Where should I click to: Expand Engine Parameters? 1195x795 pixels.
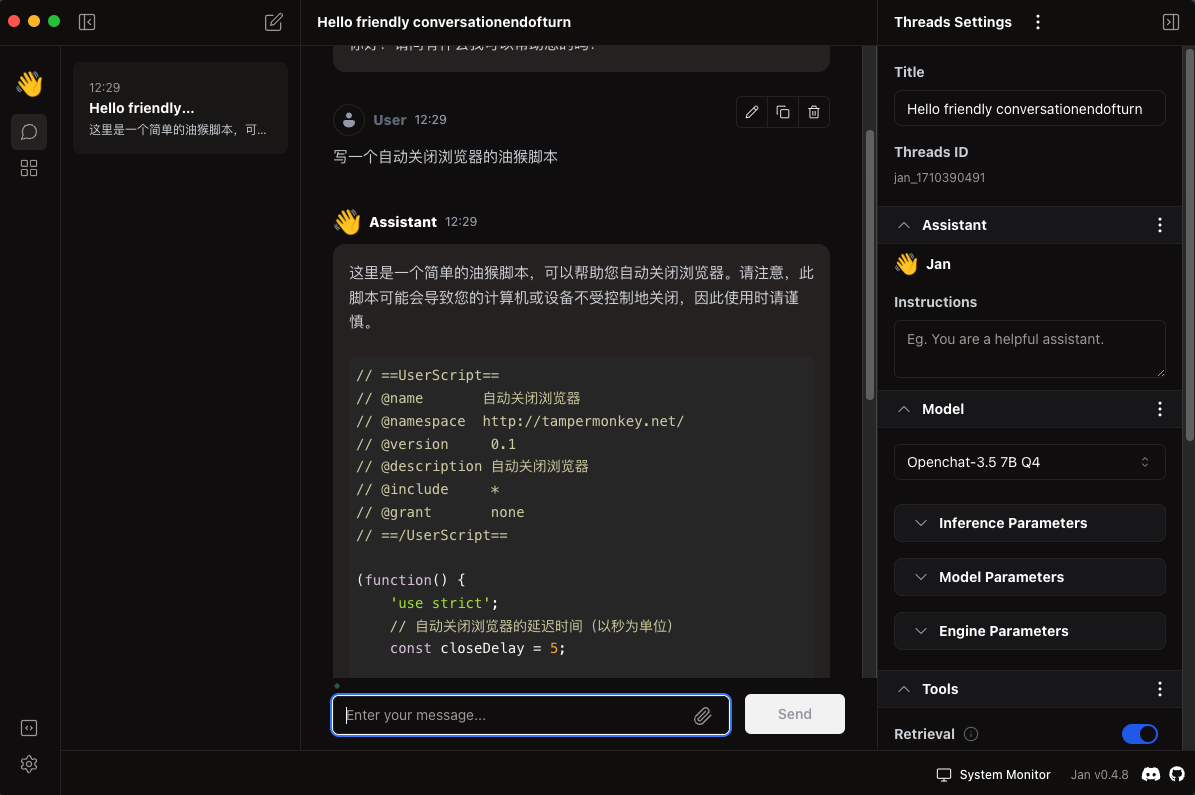point(1029,631)
